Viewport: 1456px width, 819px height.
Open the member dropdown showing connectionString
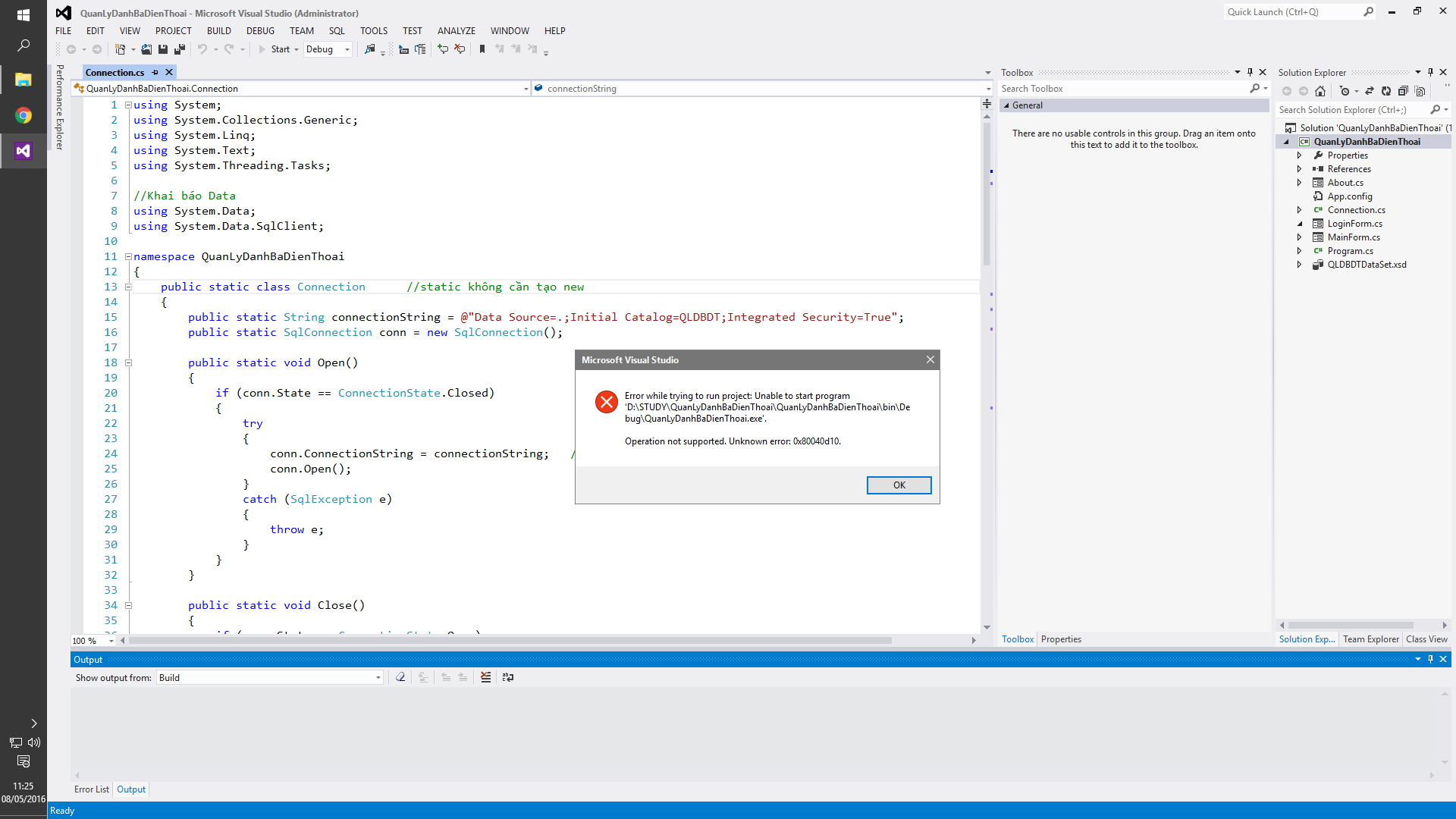point(761,89)
